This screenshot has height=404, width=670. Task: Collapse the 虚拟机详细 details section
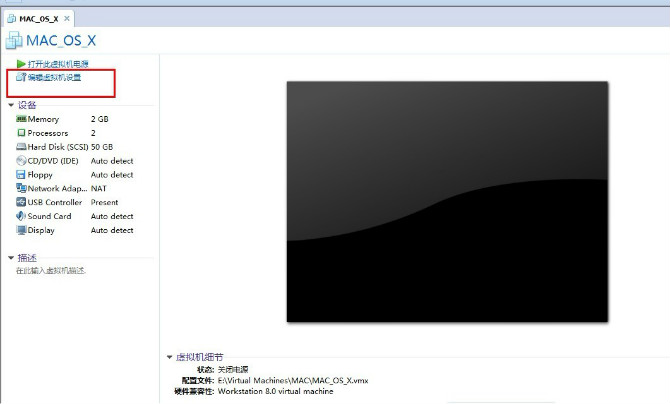(x=170, y=357)
